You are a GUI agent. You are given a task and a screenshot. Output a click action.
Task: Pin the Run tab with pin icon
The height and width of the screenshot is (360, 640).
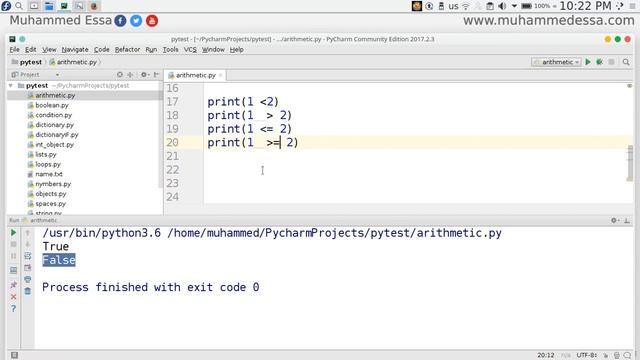tap(13, 284)
